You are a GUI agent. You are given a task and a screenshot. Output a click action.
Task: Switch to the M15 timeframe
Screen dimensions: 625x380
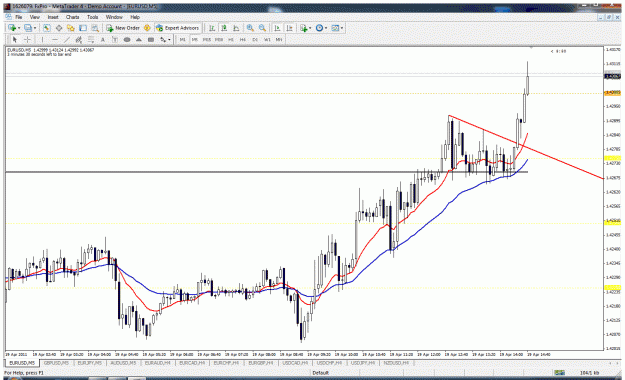point(206,39)
